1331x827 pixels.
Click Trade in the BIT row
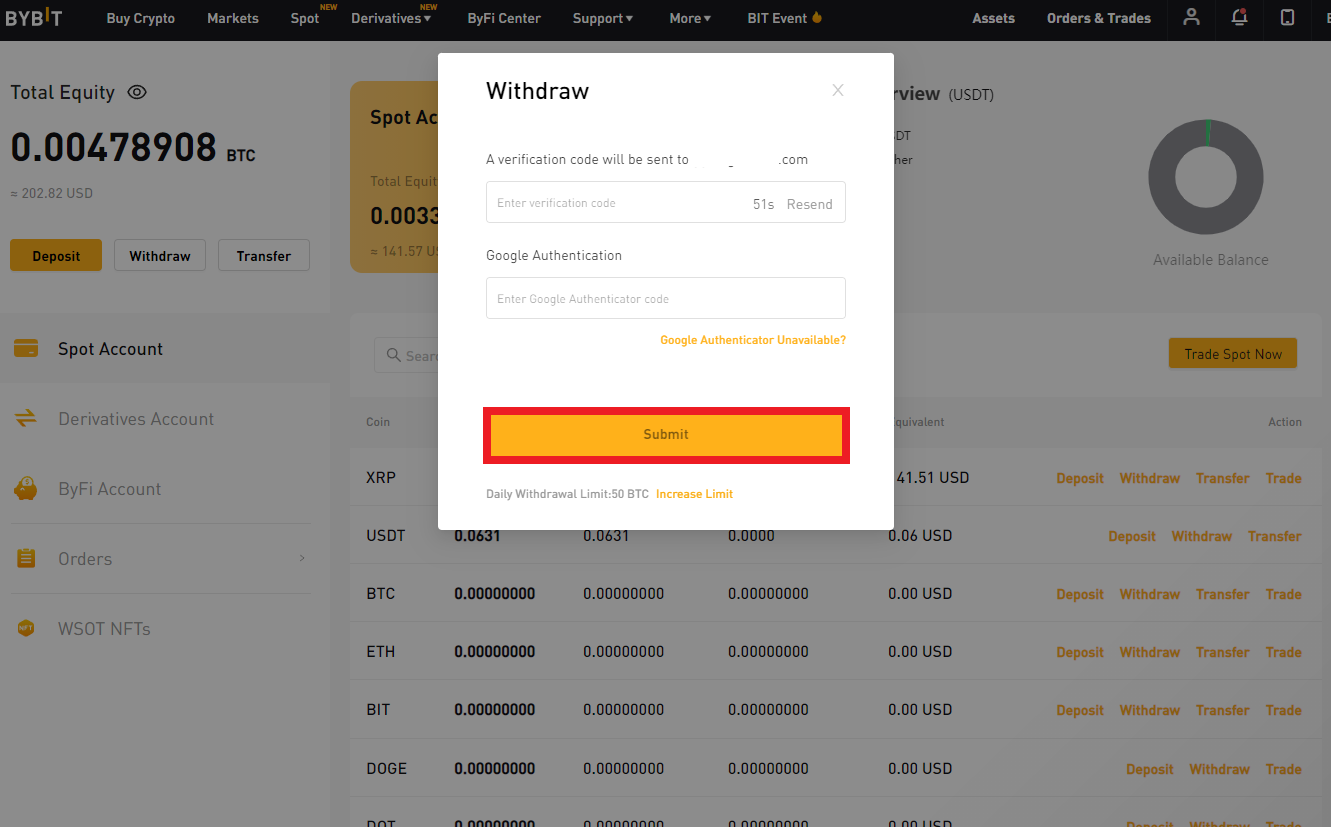coord(1283,710)
